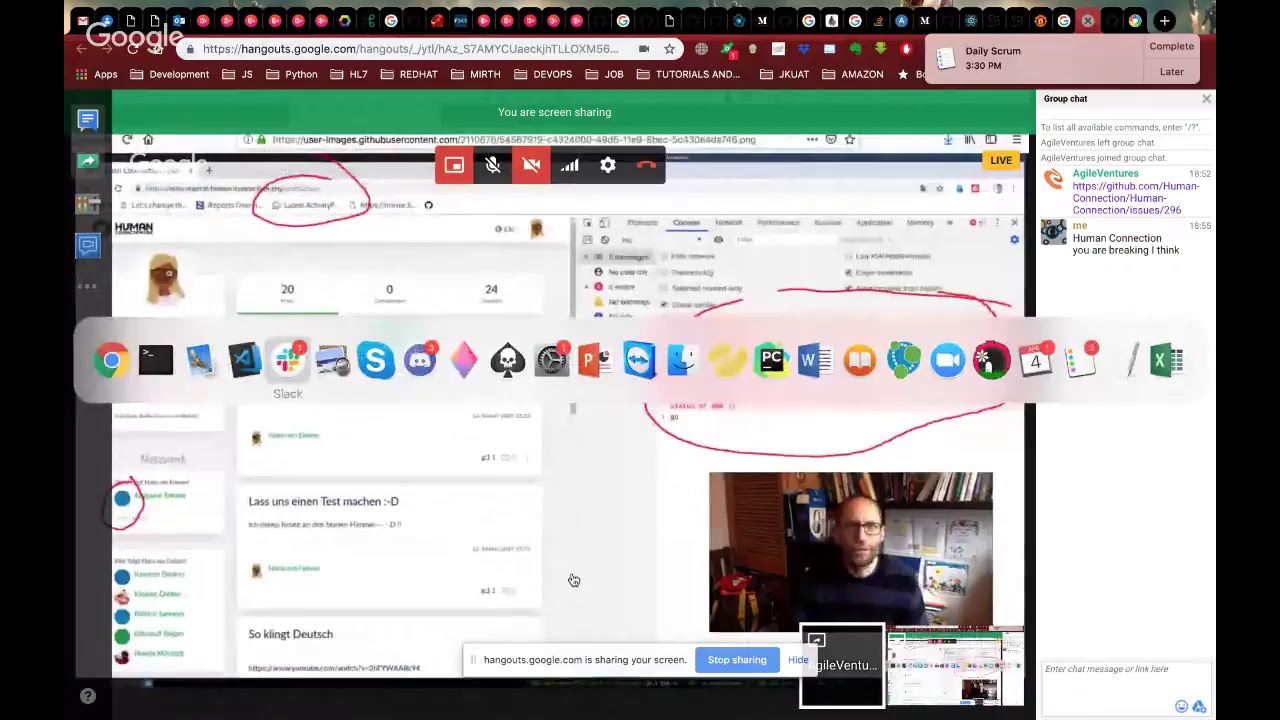Click Stop sharing button
Viewport: 1280px width, 720px height.
[x=737, y=660]
